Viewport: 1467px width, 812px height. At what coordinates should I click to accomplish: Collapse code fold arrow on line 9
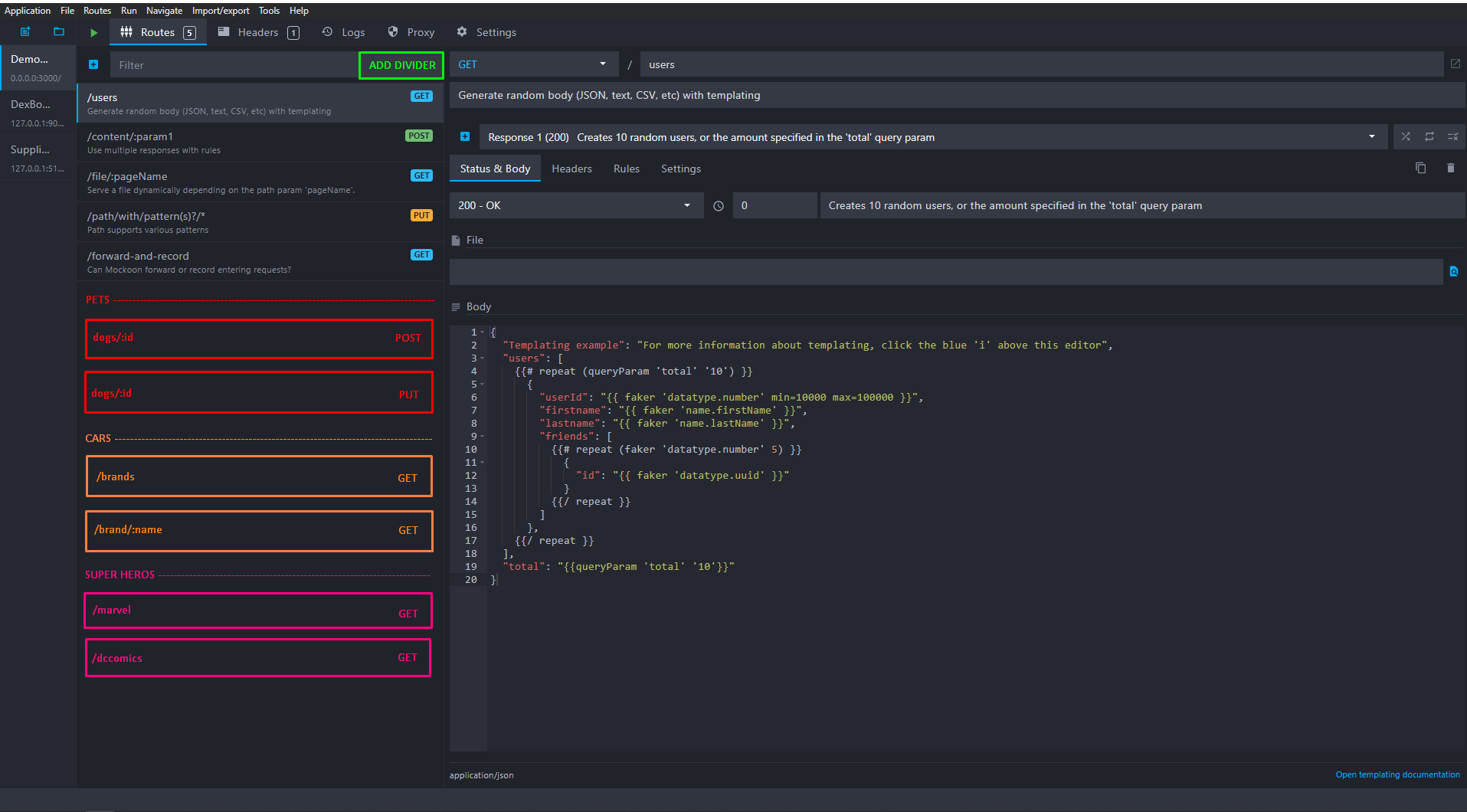pyautogui.click(x=483, y=437)
